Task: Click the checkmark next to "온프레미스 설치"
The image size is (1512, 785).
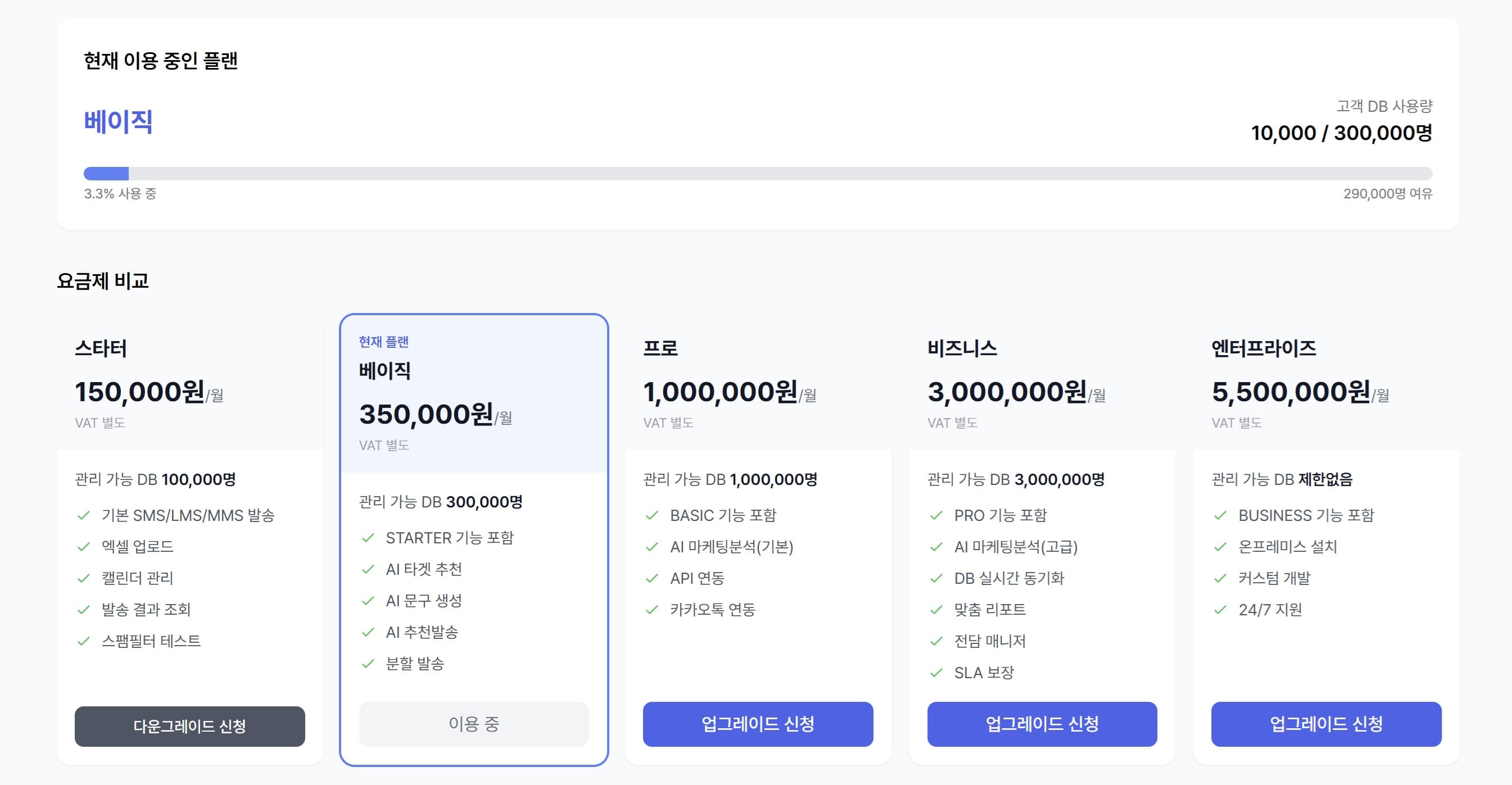Action: tap(1219, 547)
